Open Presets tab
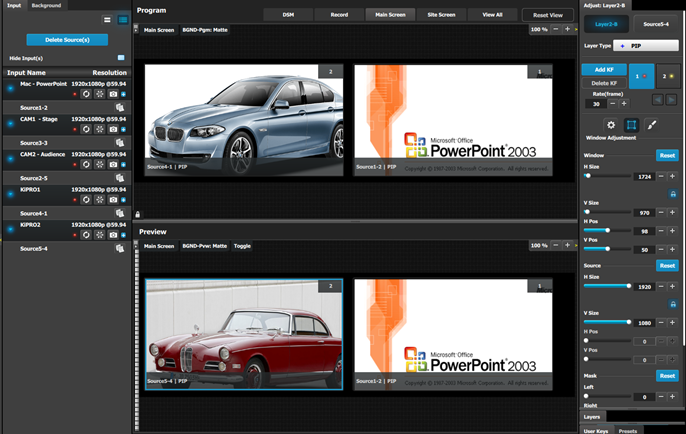This screenshot has width=686, height=434. click(628, 431)
